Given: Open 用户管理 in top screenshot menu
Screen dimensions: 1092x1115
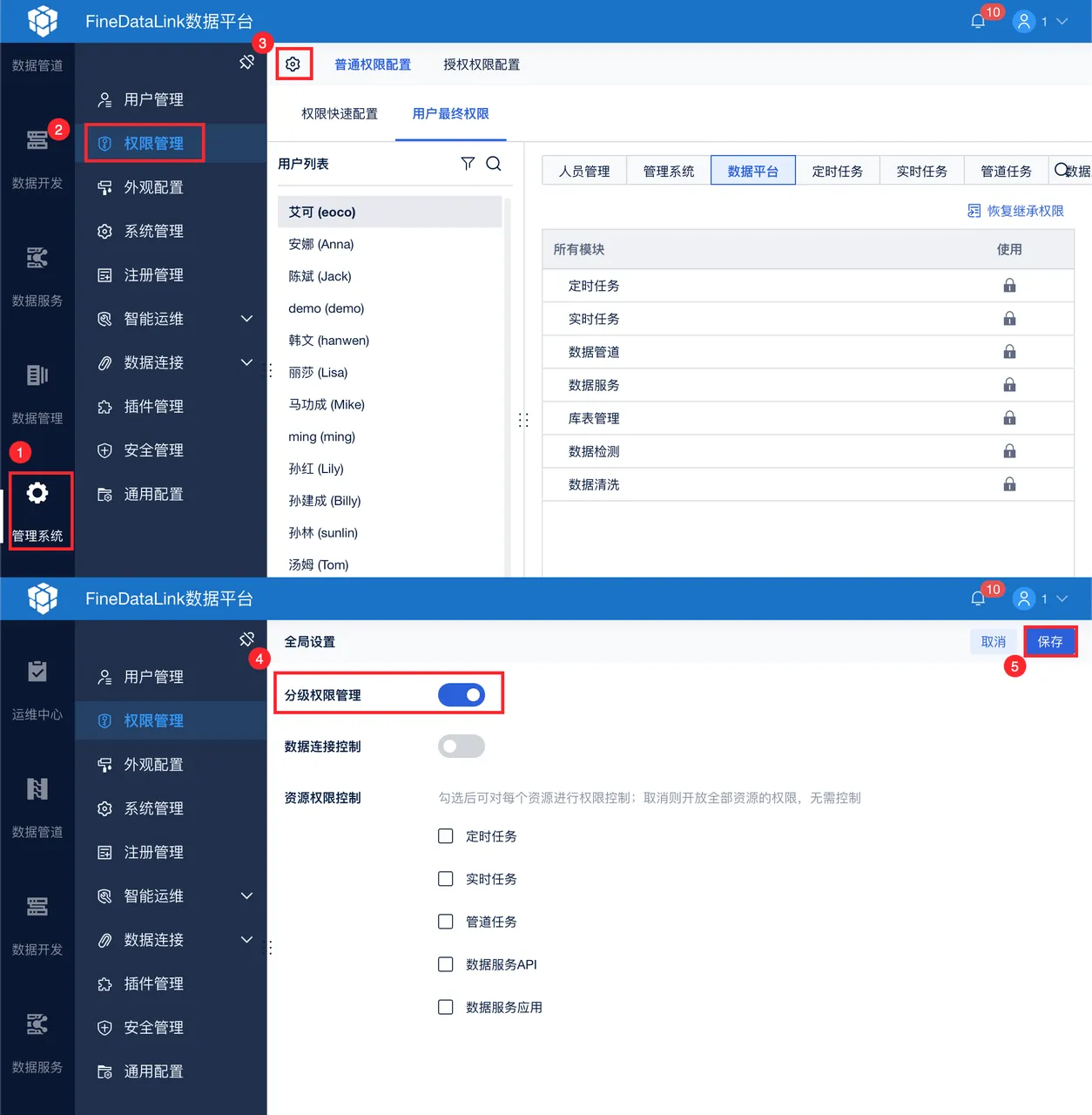Looking at the screenshot, I should (171, 99).
